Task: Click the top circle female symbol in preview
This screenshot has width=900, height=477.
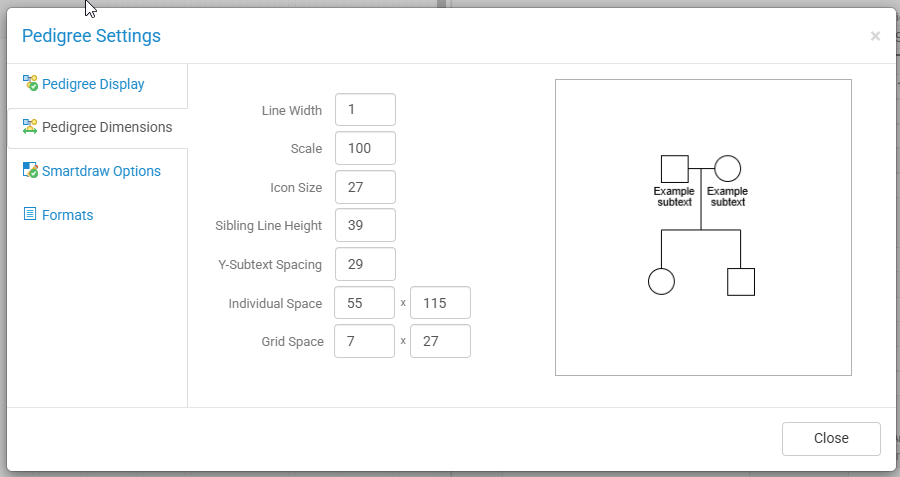Action: tap(727, 169)
